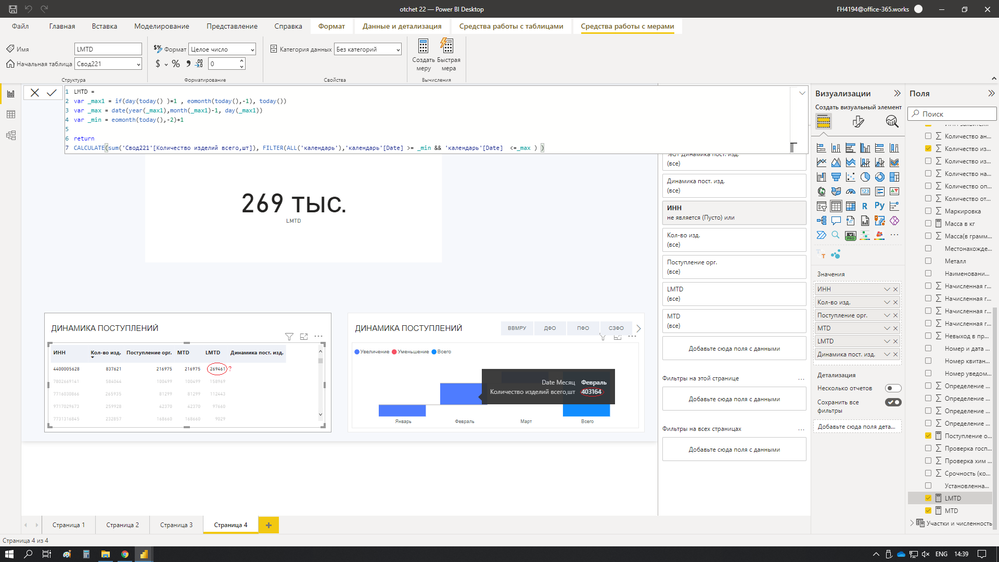Toggle the Несколько отчетов switch

tap(893, 388)
